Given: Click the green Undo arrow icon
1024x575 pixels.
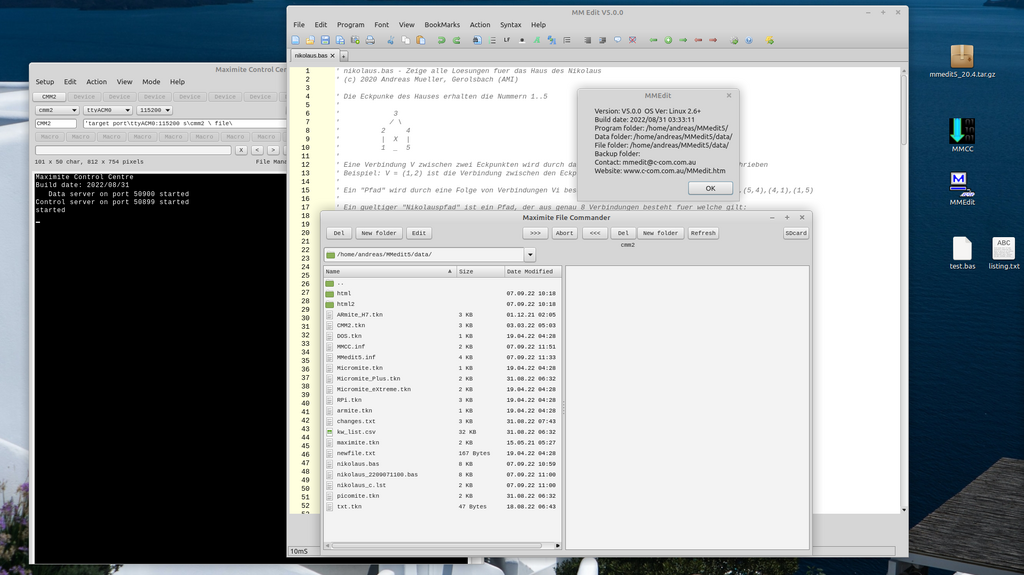Looking at the screenshot, I should 441,40.
